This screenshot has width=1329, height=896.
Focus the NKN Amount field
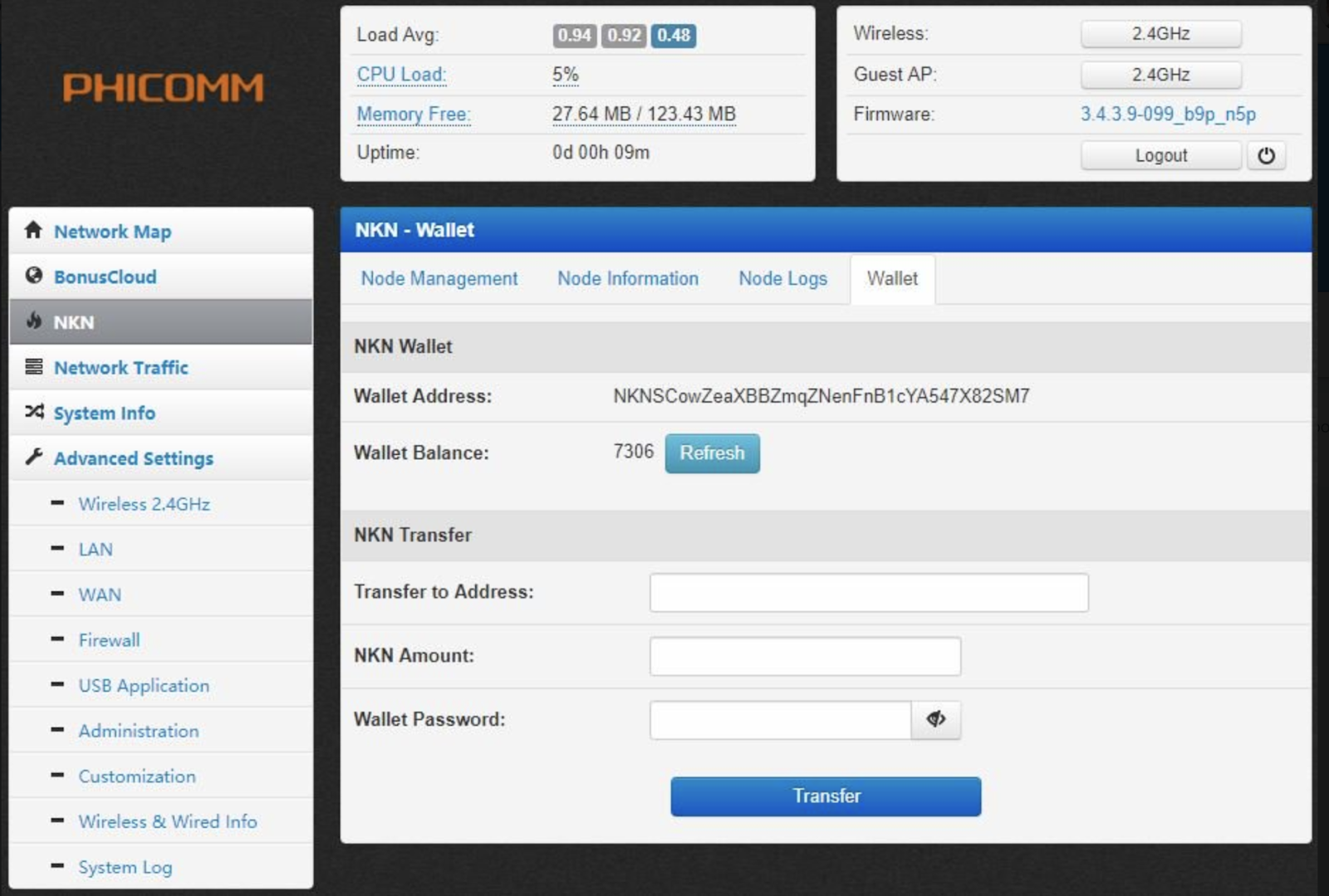click(805, 656)
